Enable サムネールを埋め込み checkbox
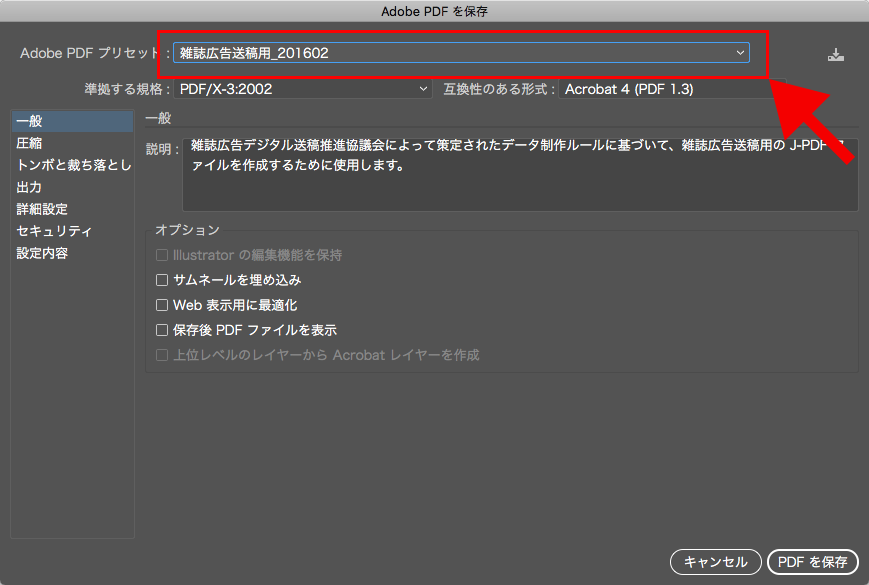The height and width of the screenshot is (585, 869). coord(162,280)
